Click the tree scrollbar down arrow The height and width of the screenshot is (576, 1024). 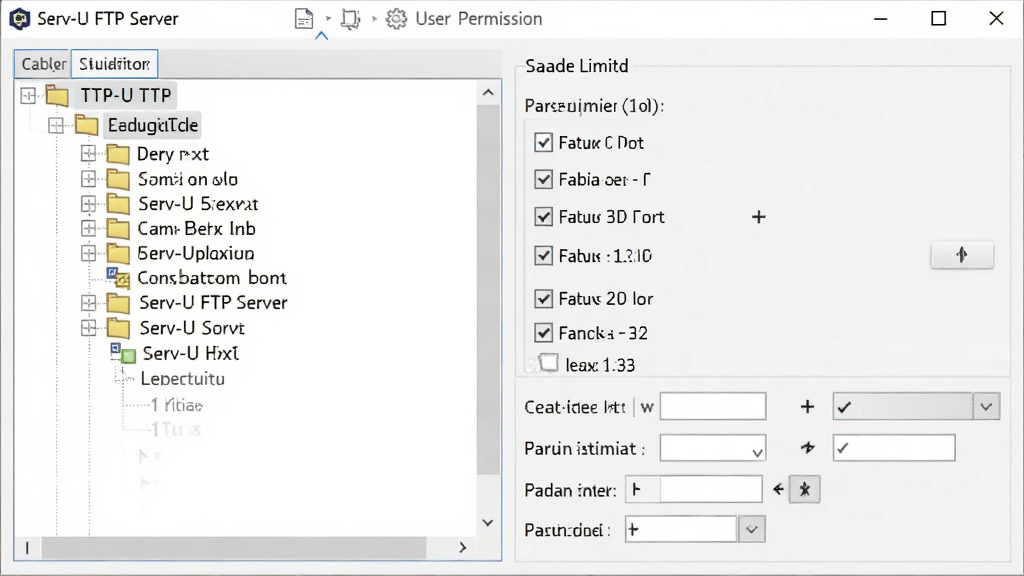pos(488,522)
